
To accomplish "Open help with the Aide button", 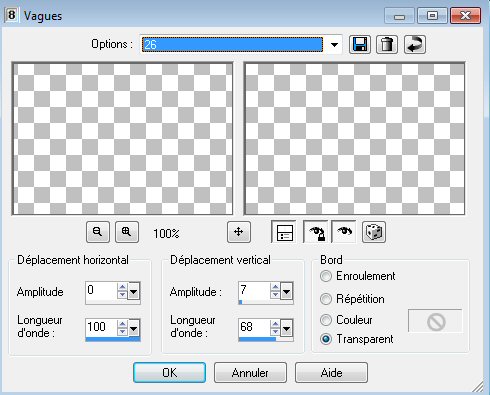I will click(331, 373).
